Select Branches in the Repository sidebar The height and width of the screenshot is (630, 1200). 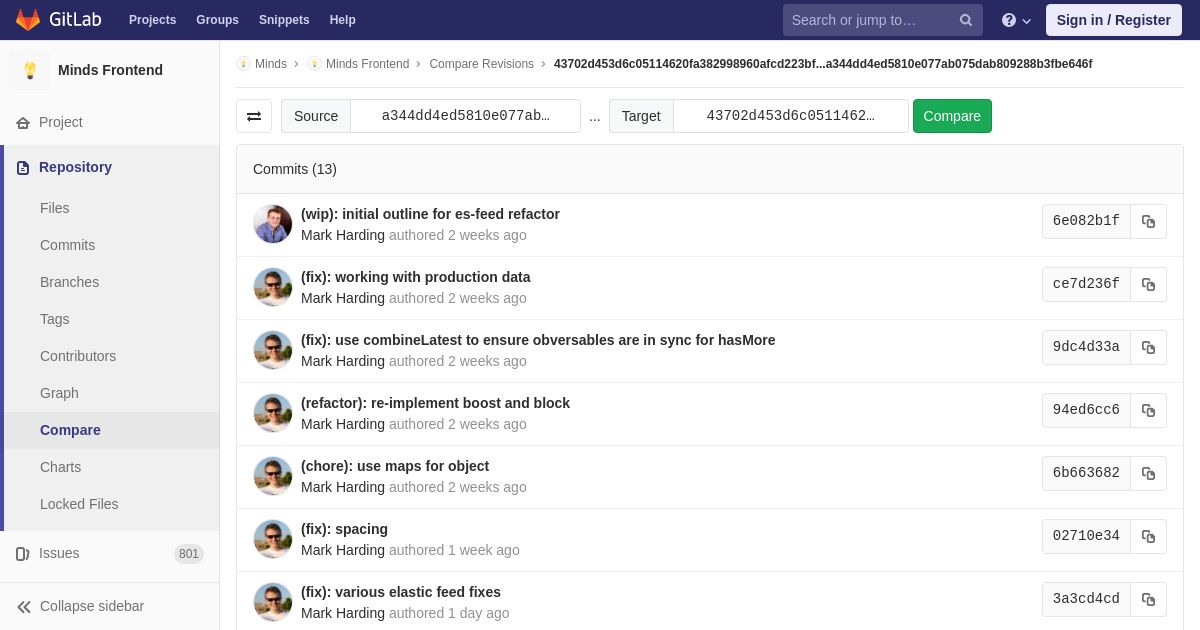pos(69,282)
